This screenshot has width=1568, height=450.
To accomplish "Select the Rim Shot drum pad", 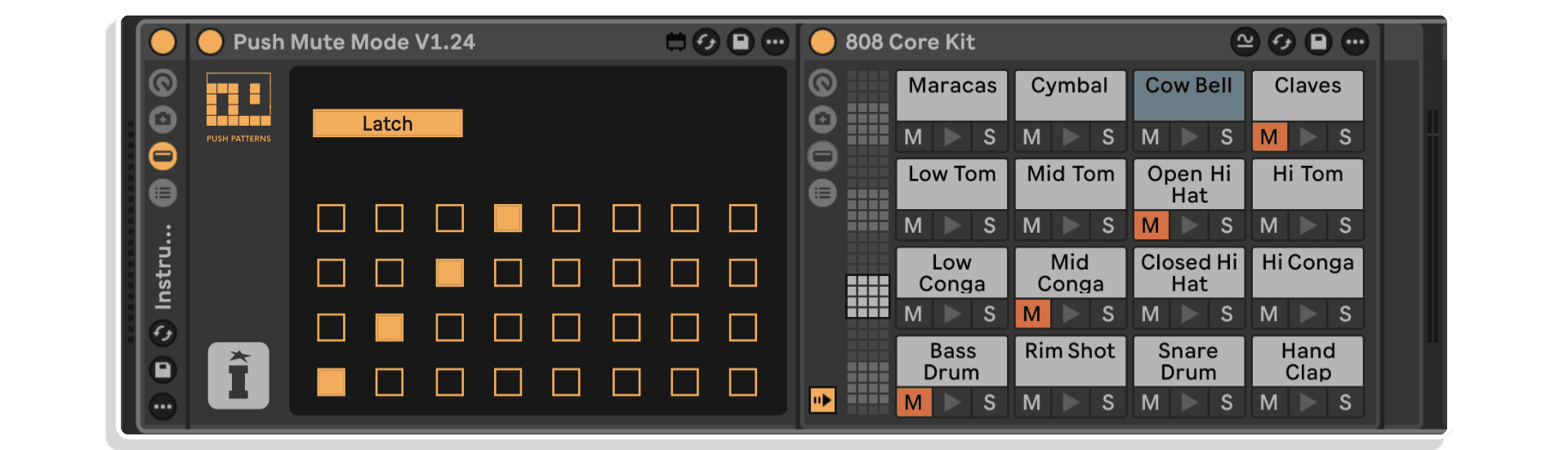I will click(x=1071, y=361).
